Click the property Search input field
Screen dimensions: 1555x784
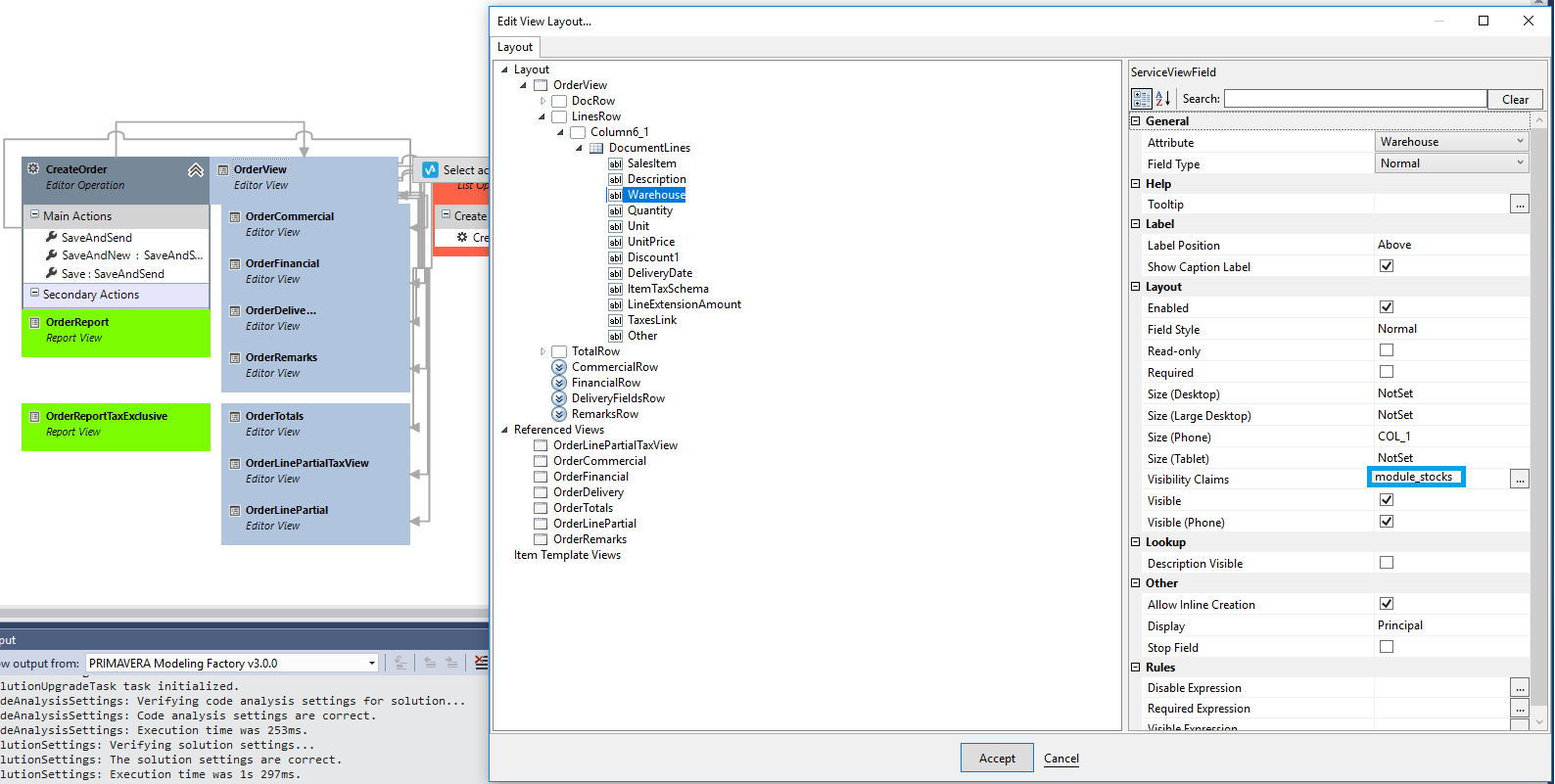(1355, 99)
